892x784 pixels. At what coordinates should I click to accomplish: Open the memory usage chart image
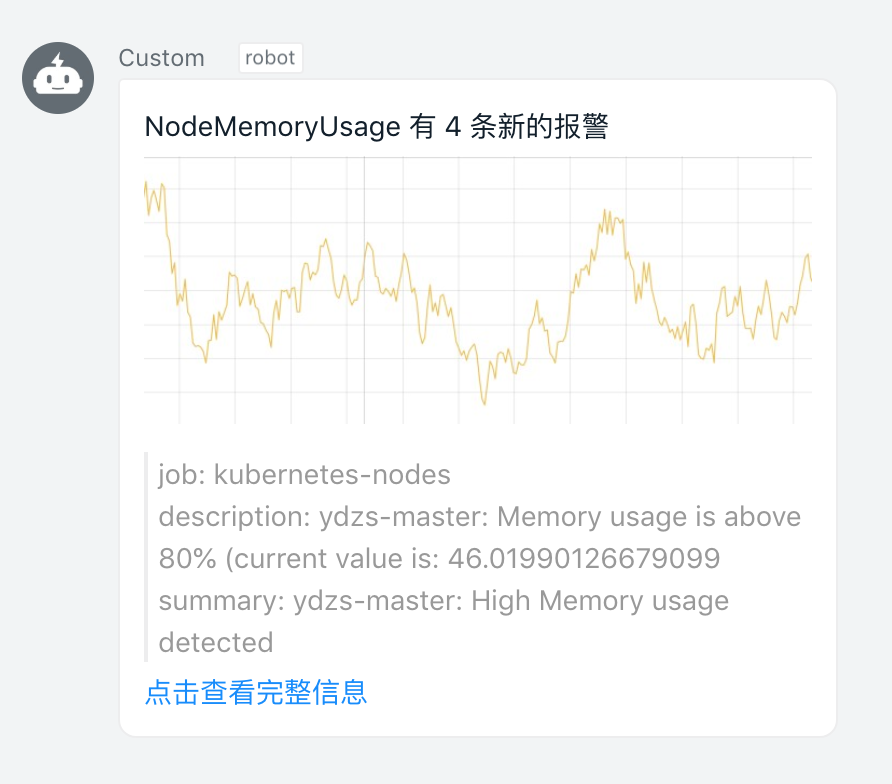pyautogui.click(x=478, y=290)
